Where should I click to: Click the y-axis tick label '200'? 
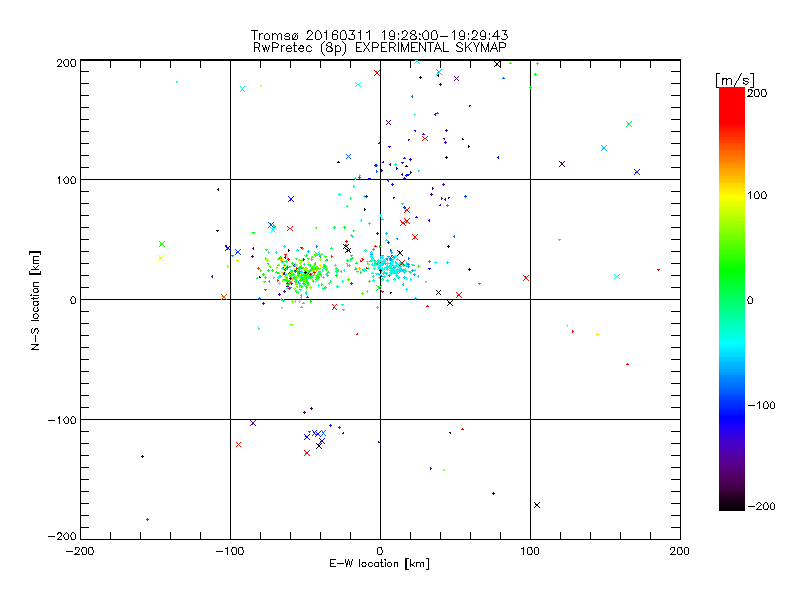tap(66, 63)
